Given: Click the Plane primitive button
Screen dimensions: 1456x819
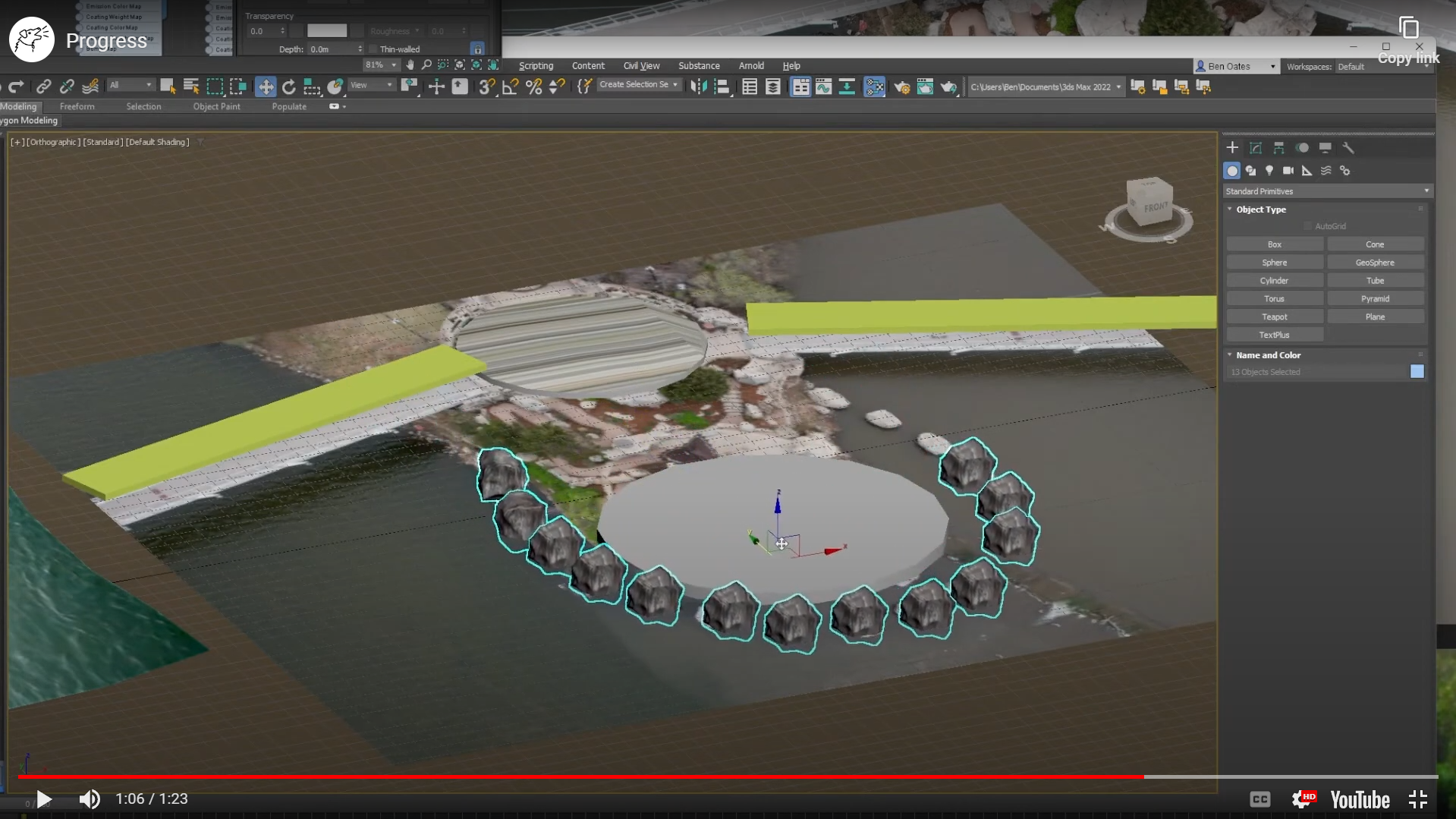Looking at the screenshot, I should click(1375, 317).
